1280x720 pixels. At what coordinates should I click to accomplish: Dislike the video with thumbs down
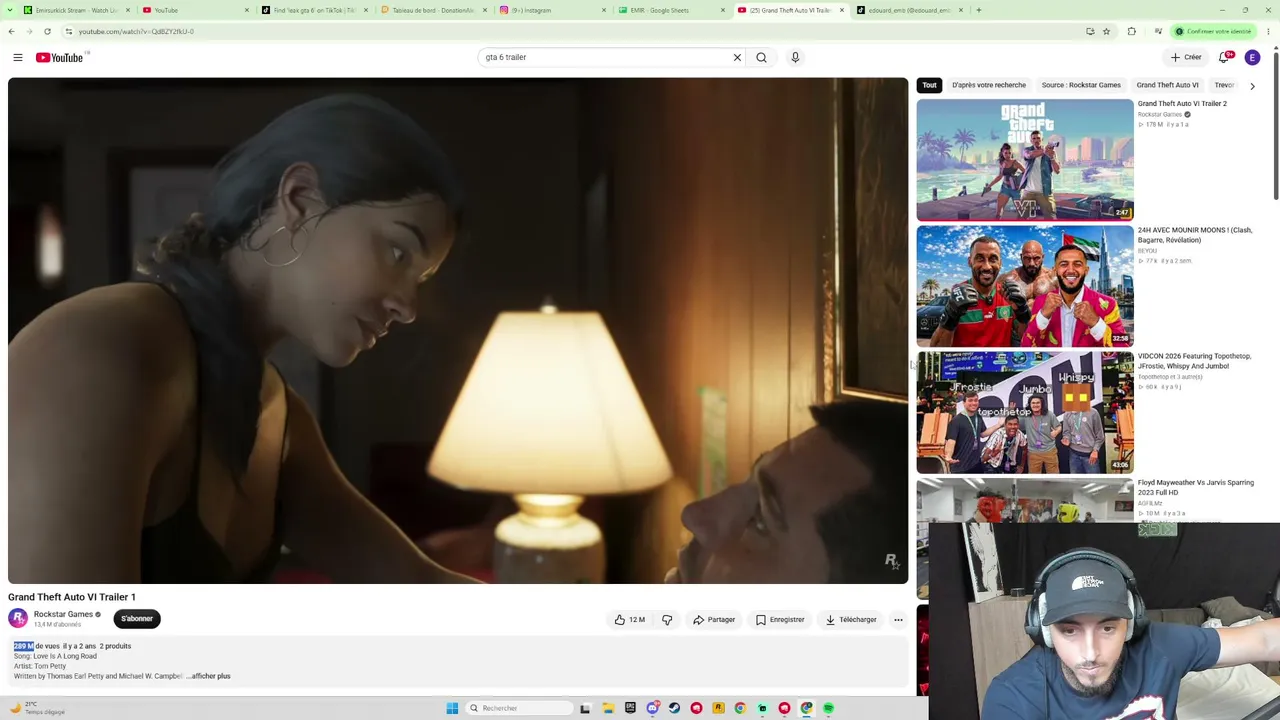667,619
